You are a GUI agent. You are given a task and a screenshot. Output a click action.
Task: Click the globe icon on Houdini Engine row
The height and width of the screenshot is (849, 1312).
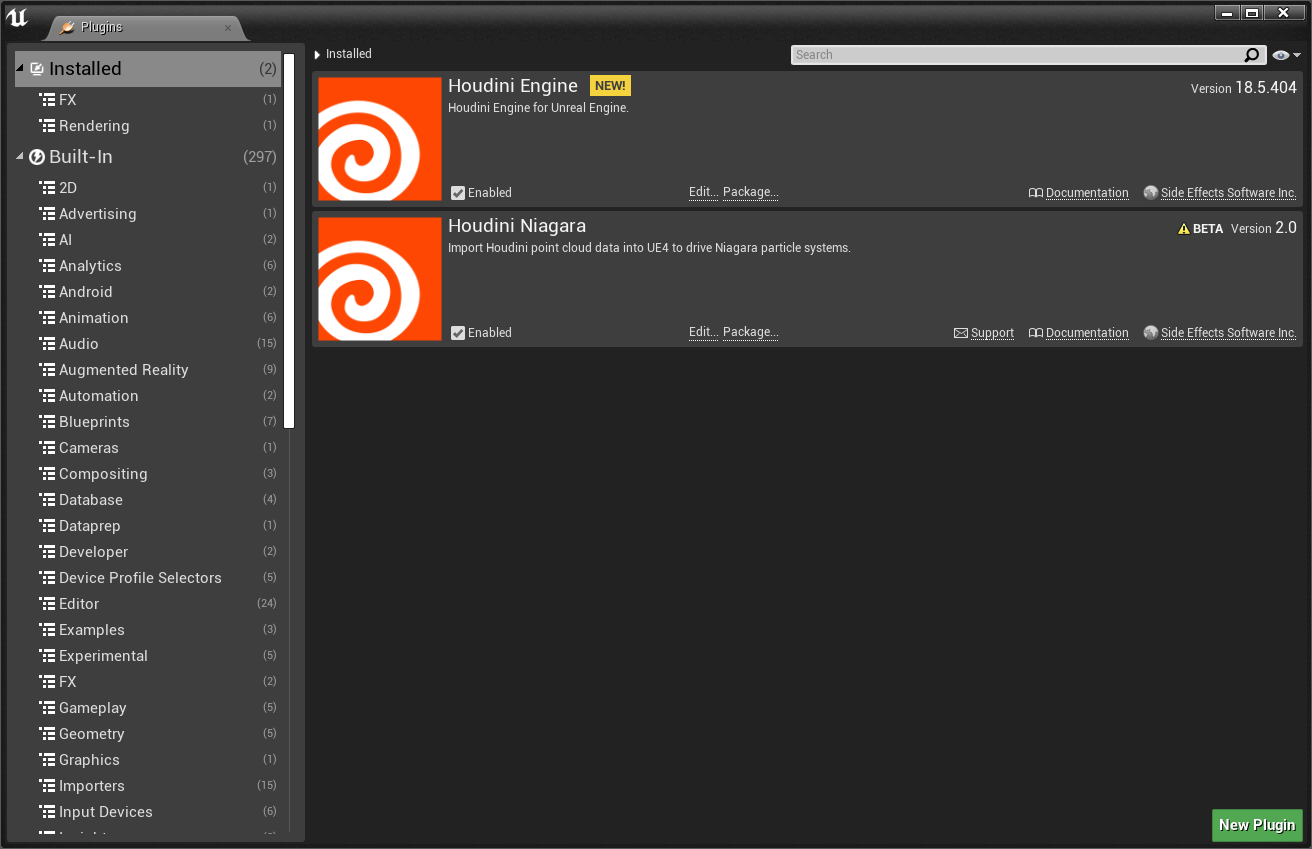coord(1151,193)
